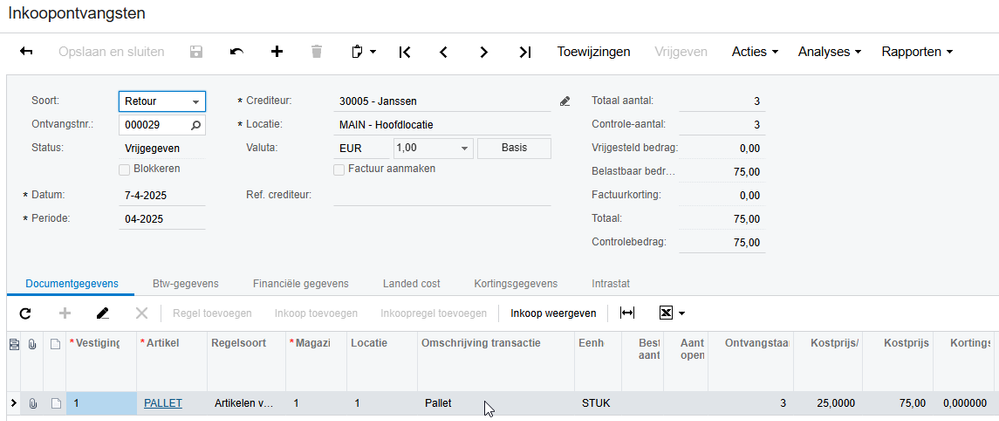Open the Analyses menu

pyautogui.click(x=830, y=52)
